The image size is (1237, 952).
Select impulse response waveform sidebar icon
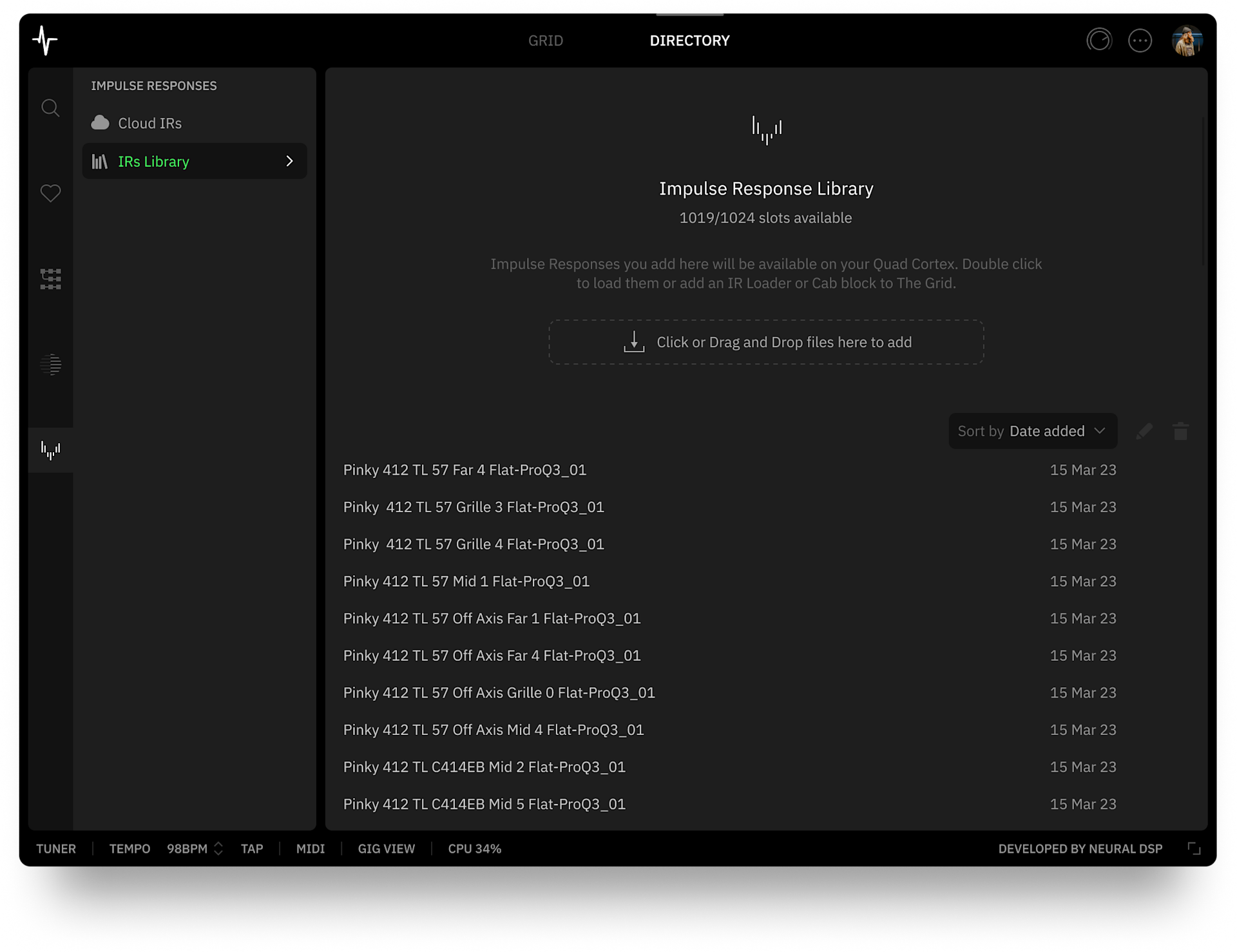point(50,450)
